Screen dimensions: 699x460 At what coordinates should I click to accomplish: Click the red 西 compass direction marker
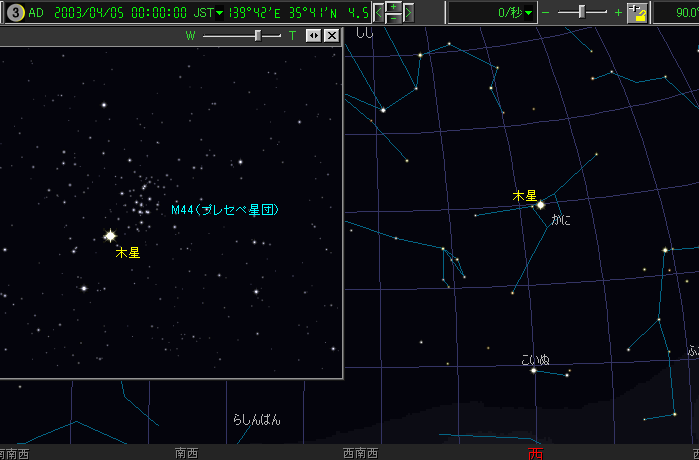[x=536, y=453]
